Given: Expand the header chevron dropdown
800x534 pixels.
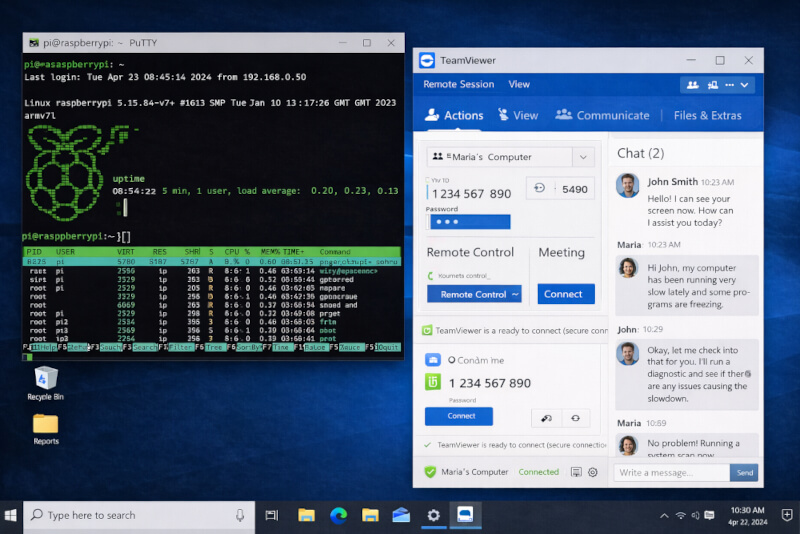Looking at the screenshot, I should point(744,85).
